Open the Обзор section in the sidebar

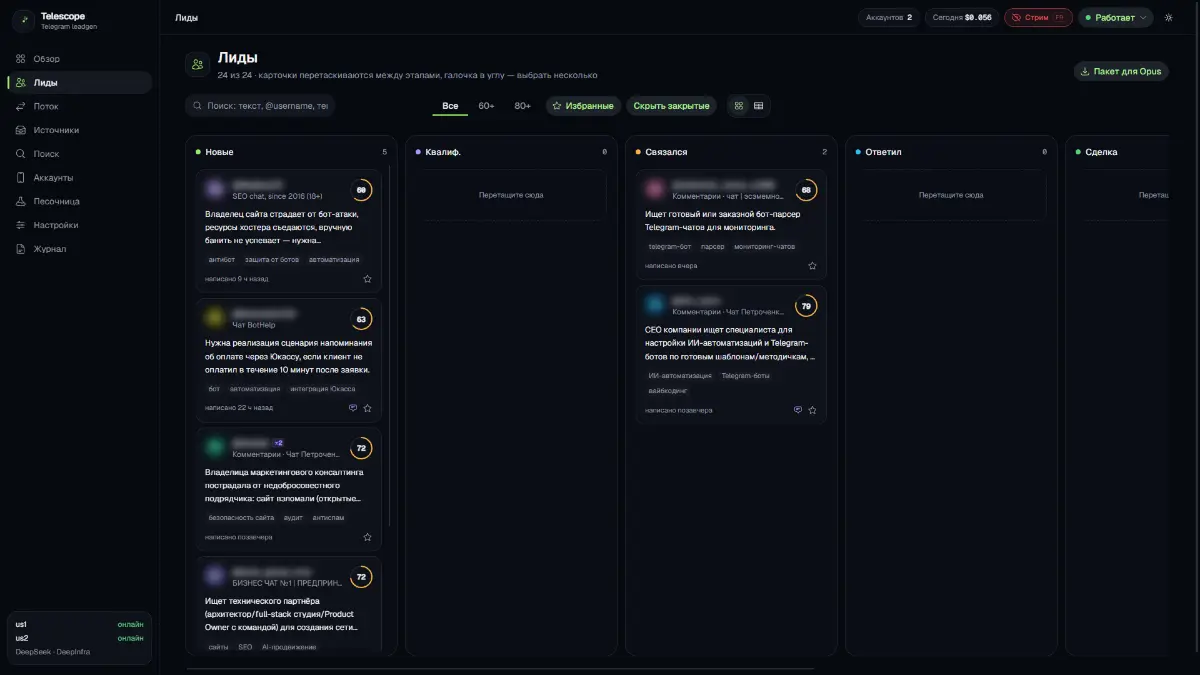pos(80,59)
